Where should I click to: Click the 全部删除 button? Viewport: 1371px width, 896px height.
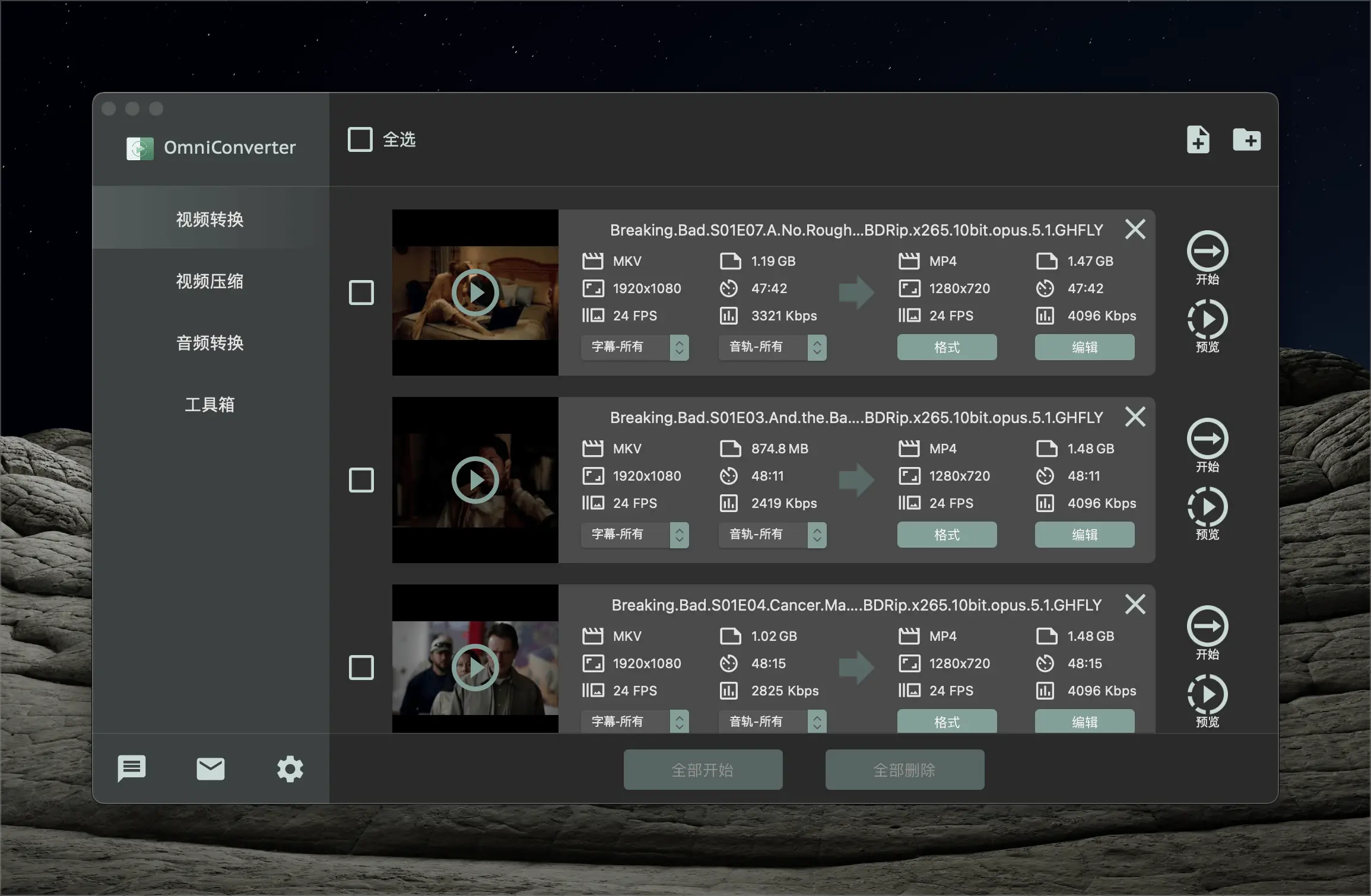[x=905, y=770]
